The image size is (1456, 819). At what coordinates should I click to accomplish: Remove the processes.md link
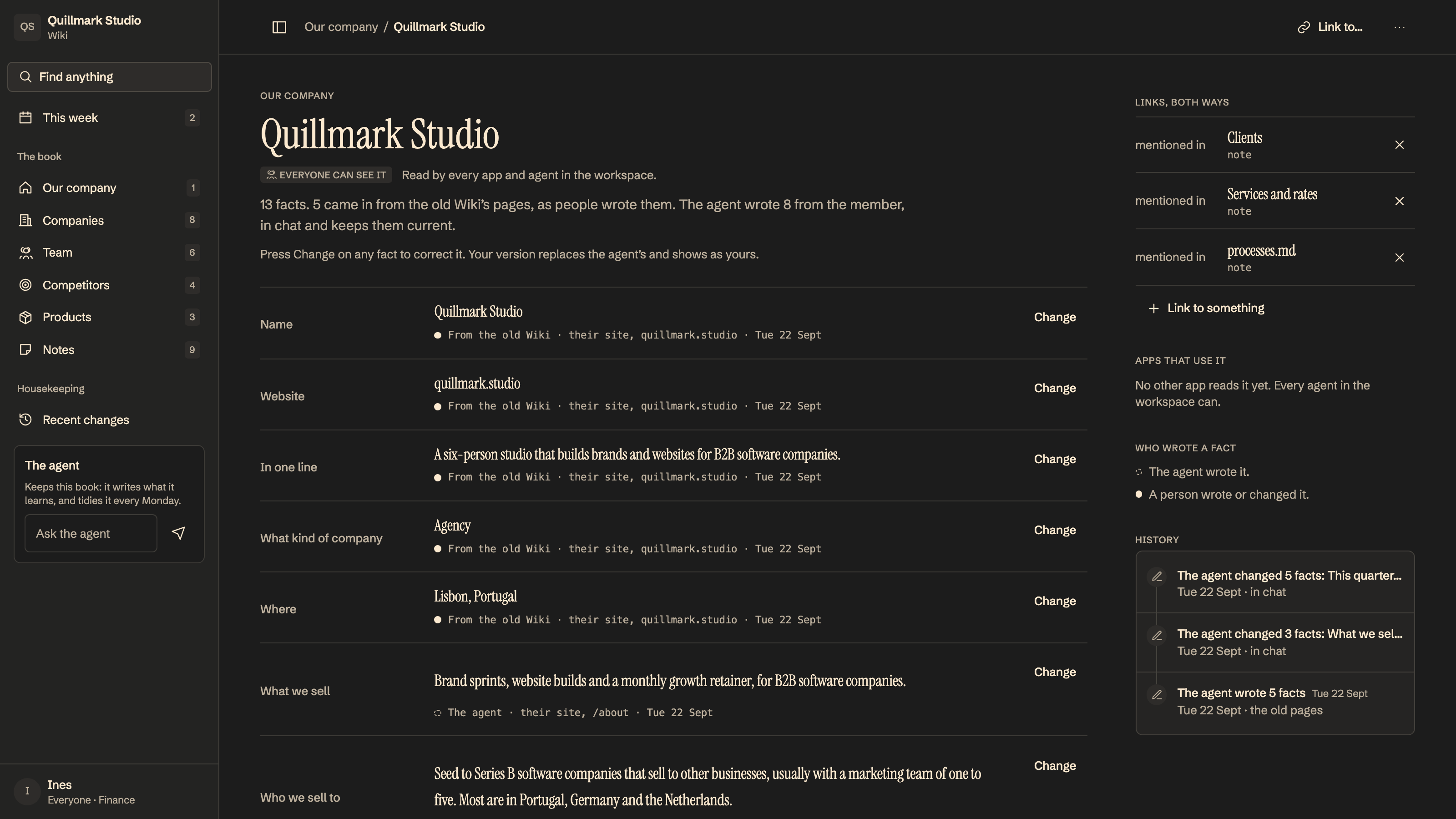pos(1400,258)
